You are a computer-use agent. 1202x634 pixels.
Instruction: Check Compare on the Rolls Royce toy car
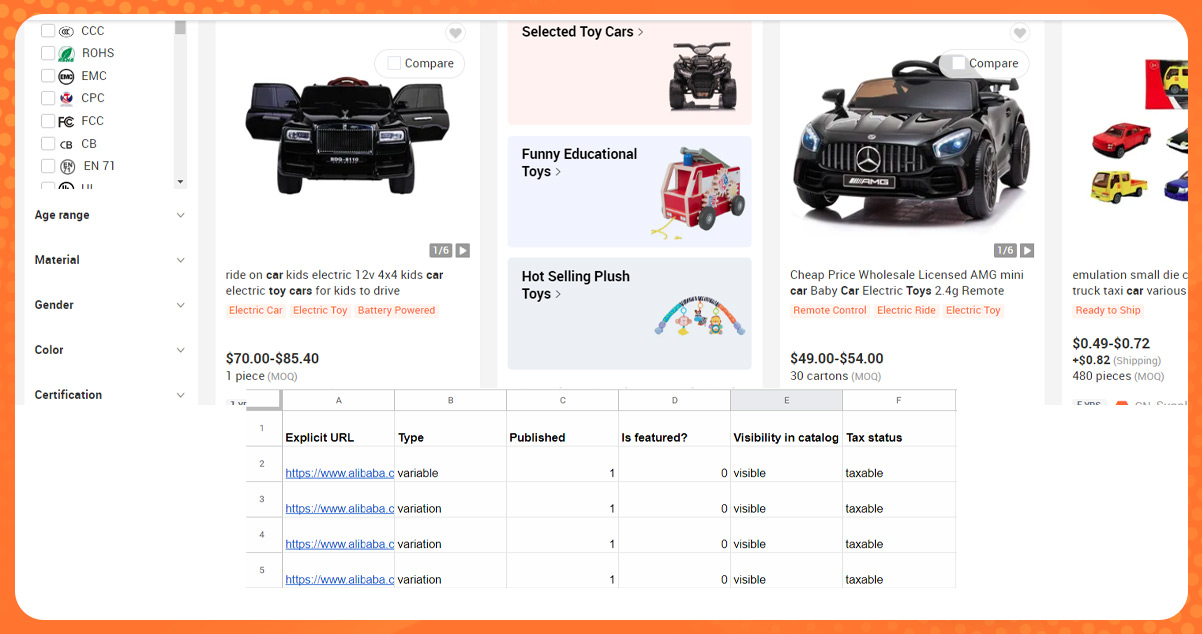point(394,63)
